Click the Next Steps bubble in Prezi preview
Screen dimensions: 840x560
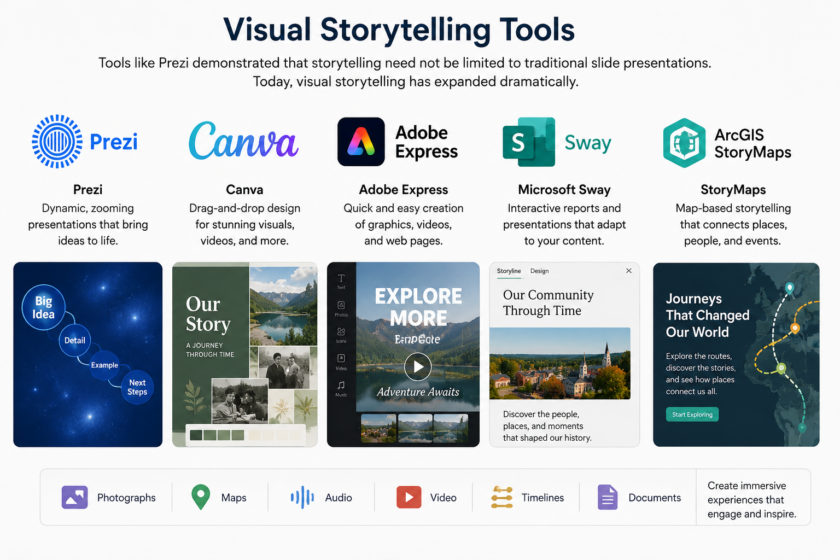pyautogui.click(x=138, y=387)
